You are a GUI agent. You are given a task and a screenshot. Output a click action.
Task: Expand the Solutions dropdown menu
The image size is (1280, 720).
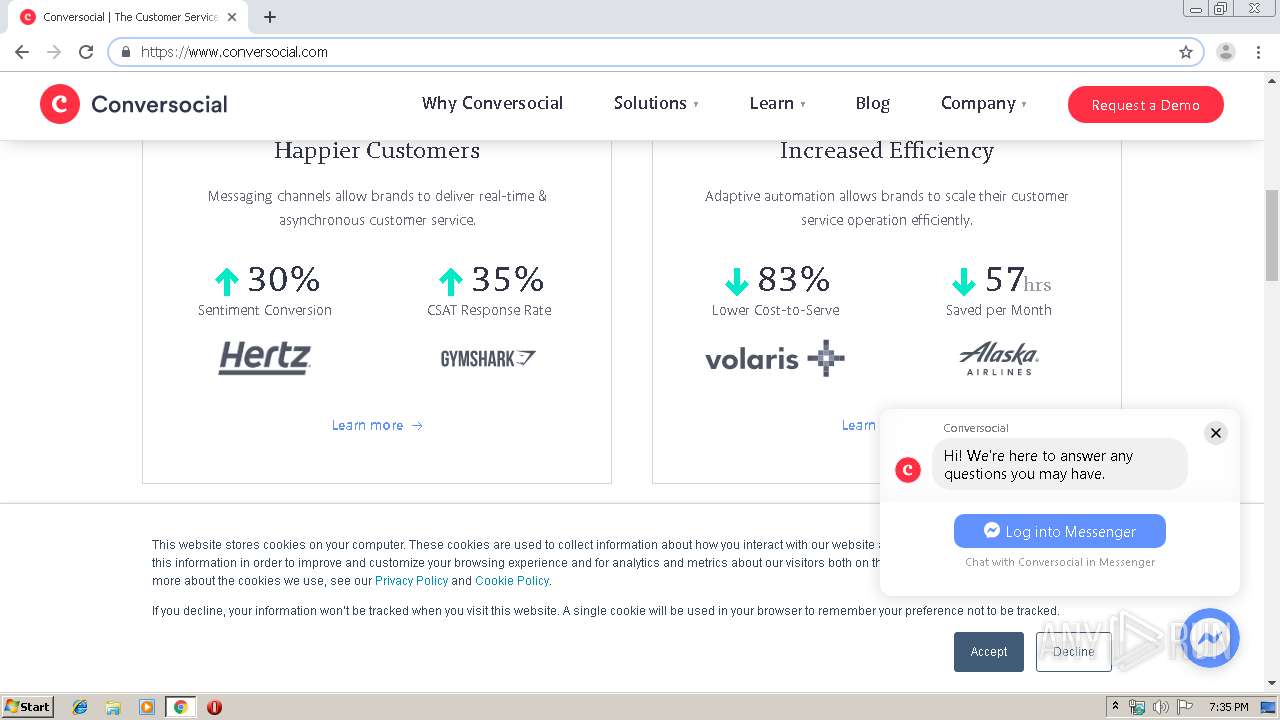(x=656, y=103)
